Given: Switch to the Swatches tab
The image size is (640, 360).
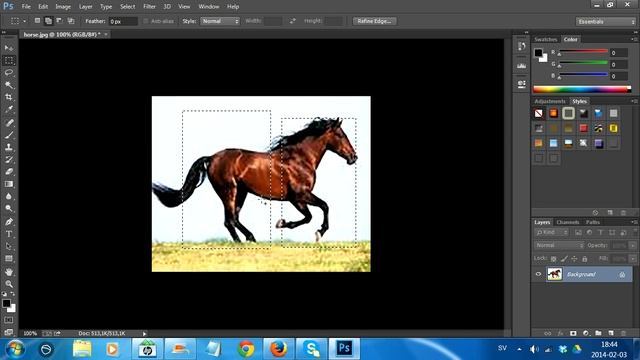Looking at the screenshot, I should (546, 39).
